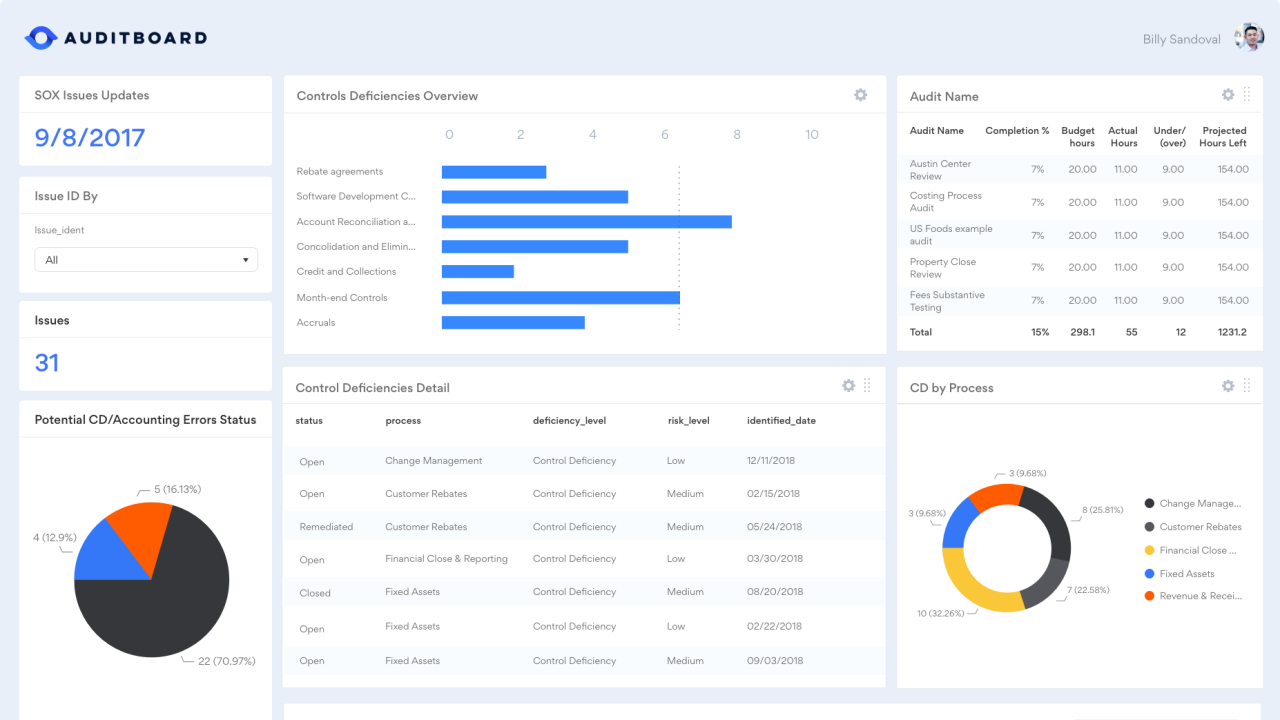Open the CD by Process settings gear

(1228, 385)
